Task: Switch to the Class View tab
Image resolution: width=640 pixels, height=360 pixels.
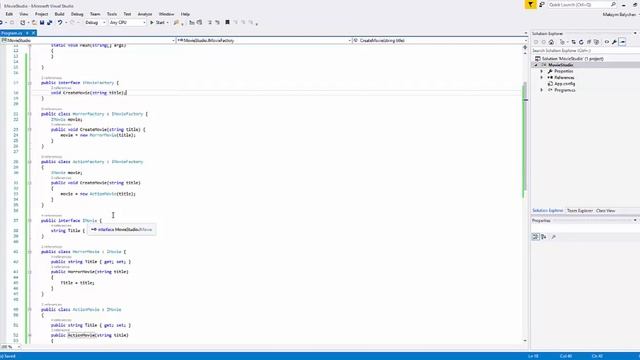Action: [x=606, y=211]
